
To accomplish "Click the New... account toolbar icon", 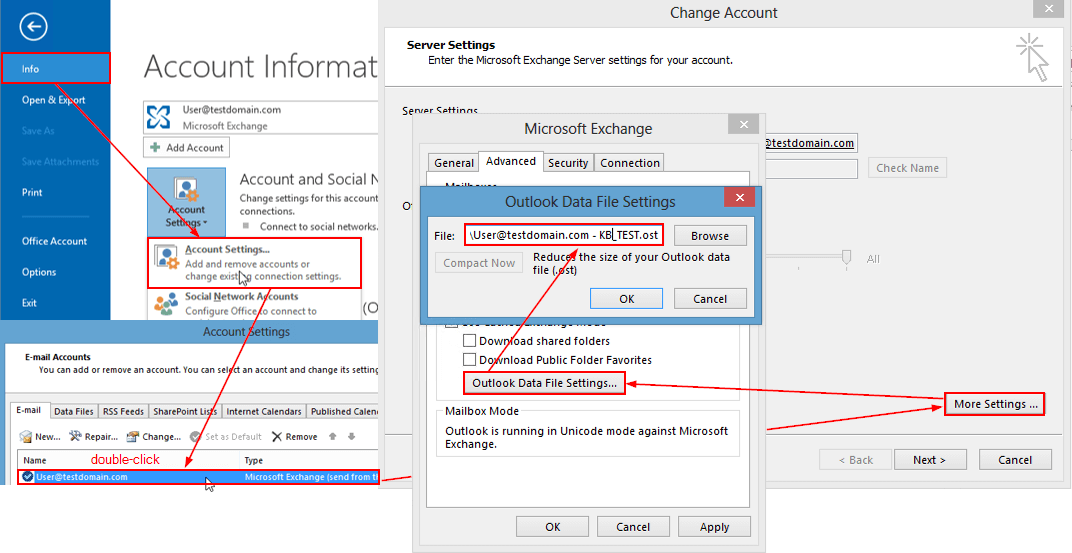I will (27, 436).
